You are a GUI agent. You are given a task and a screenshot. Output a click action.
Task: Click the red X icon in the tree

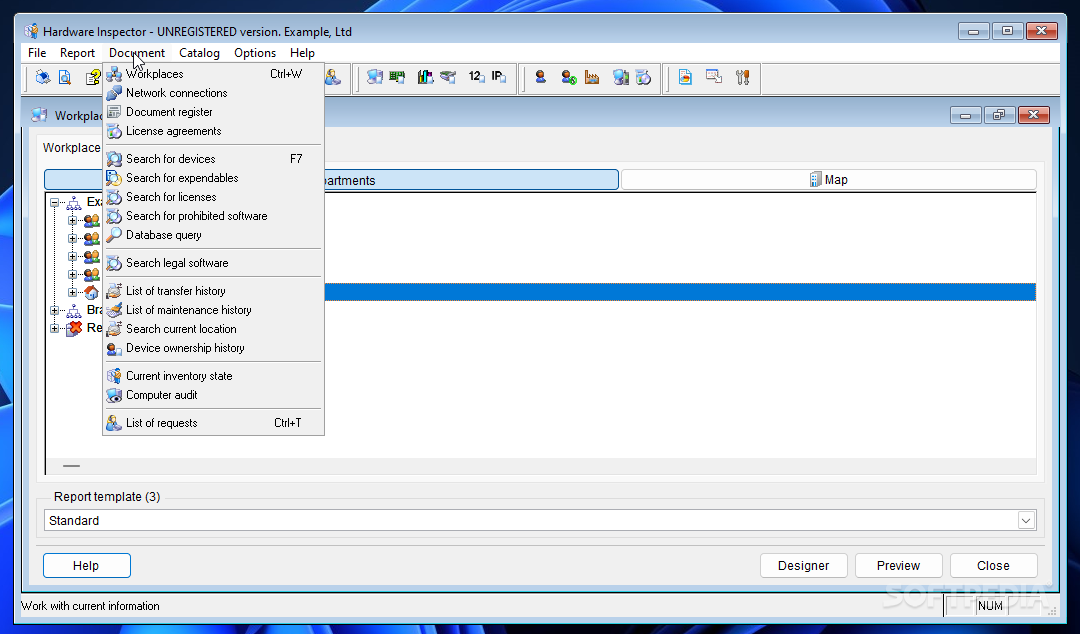pos(74,328)
